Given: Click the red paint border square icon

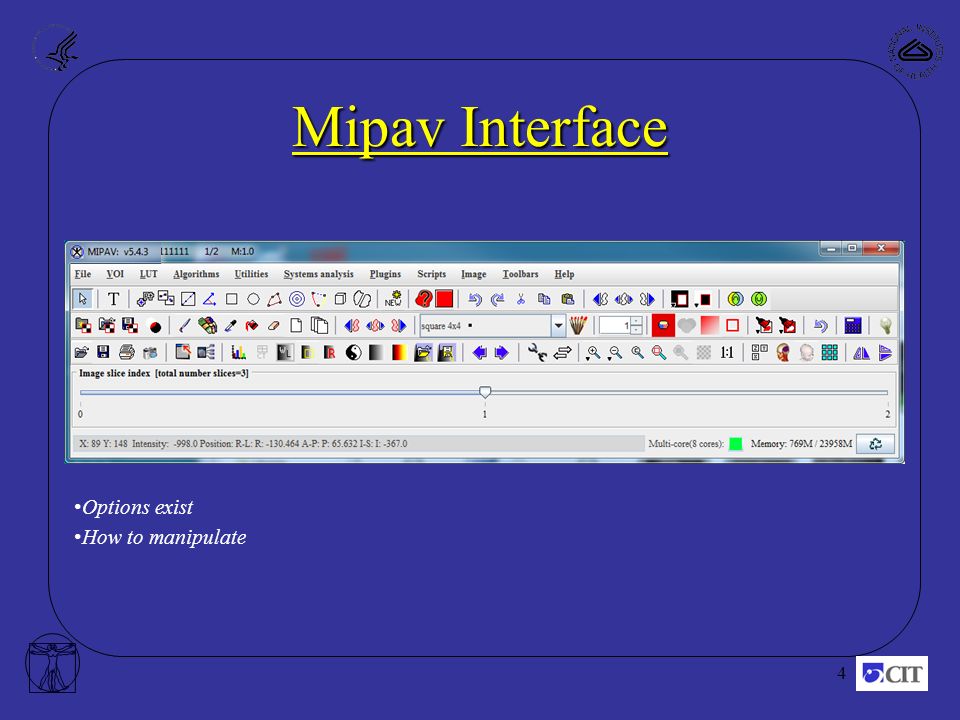Looking at the screenshot, I should [732, 325].
